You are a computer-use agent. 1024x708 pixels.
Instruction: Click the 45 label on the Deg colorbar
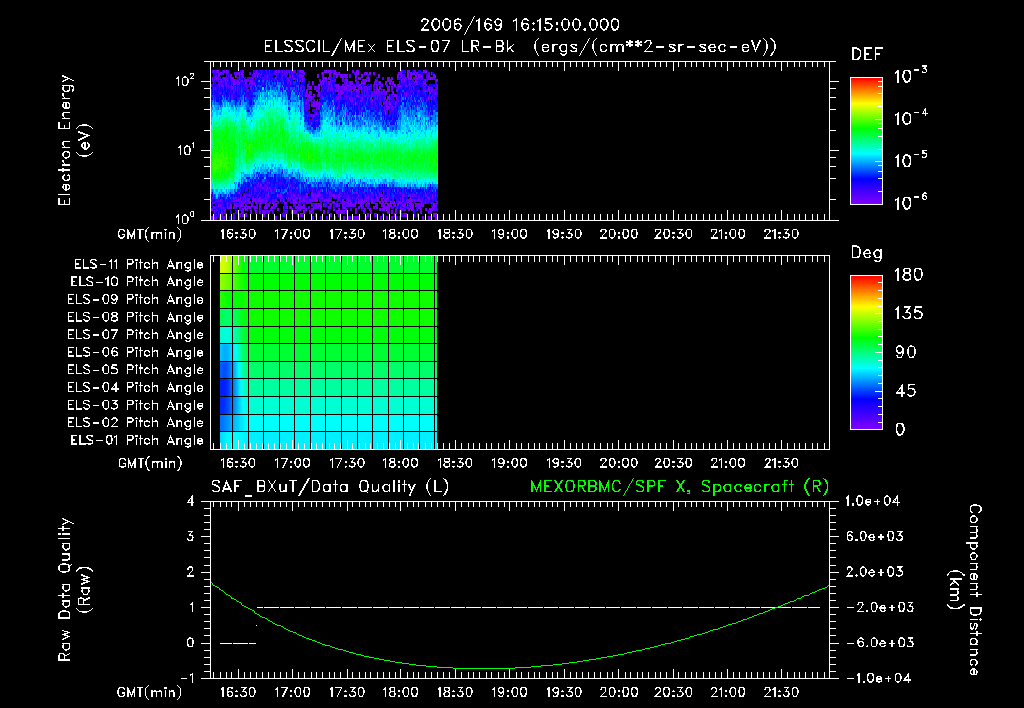pos(905,391)
